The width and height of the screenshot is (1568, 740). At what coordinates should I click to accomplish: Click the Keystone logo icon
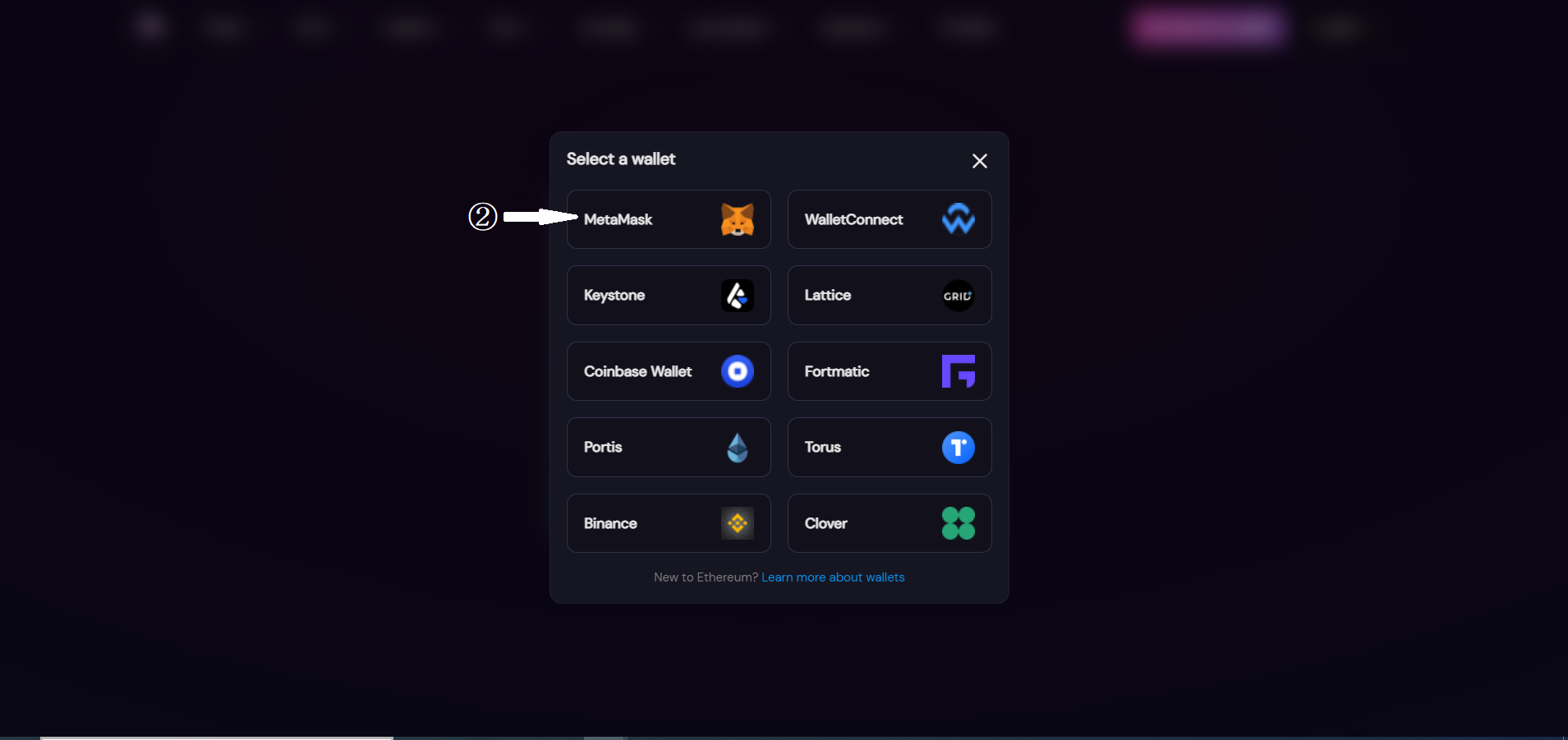pos(737,296)
